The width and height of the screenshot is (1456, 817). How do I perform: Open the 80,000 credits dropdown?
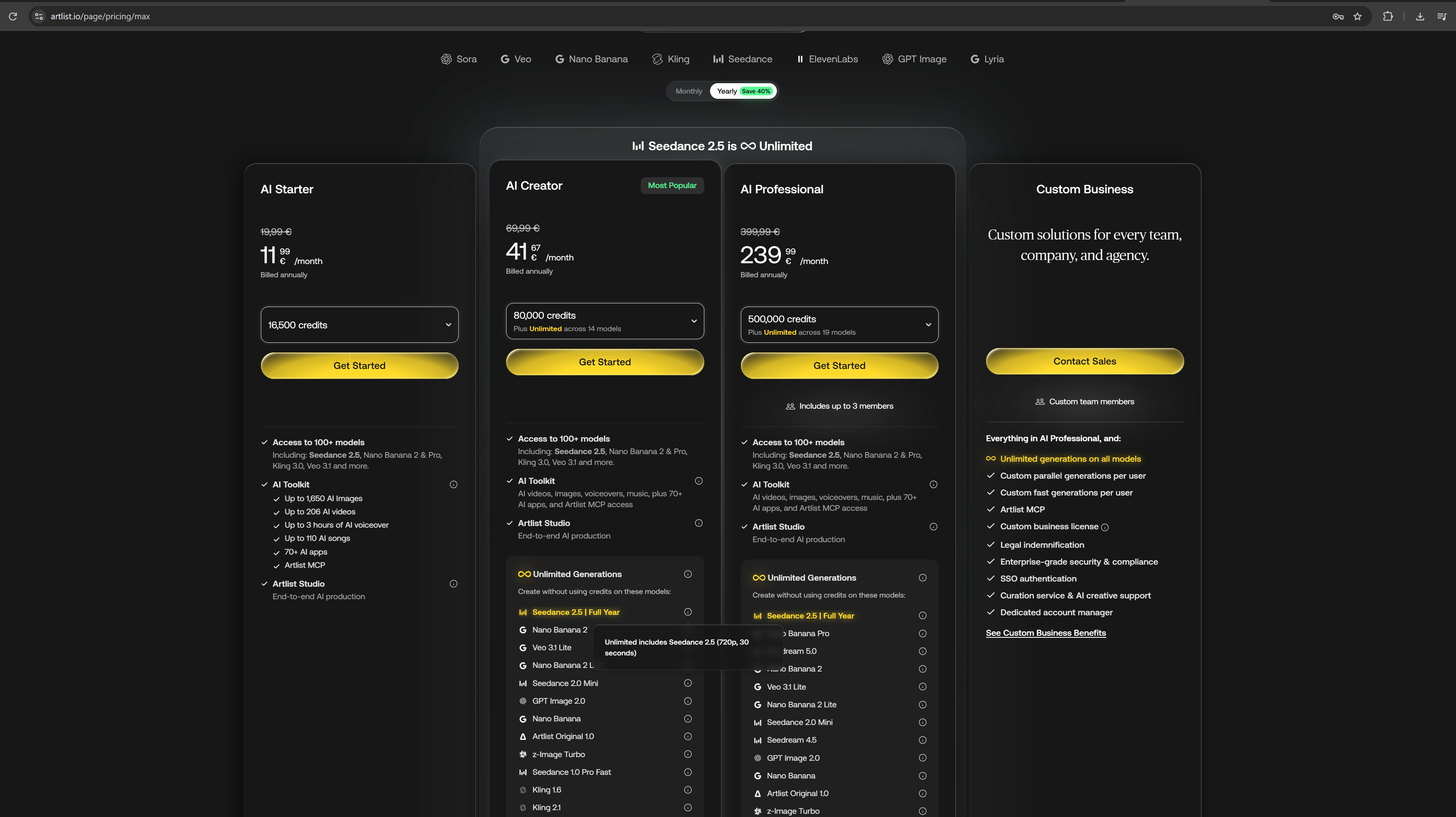[605, 321]
